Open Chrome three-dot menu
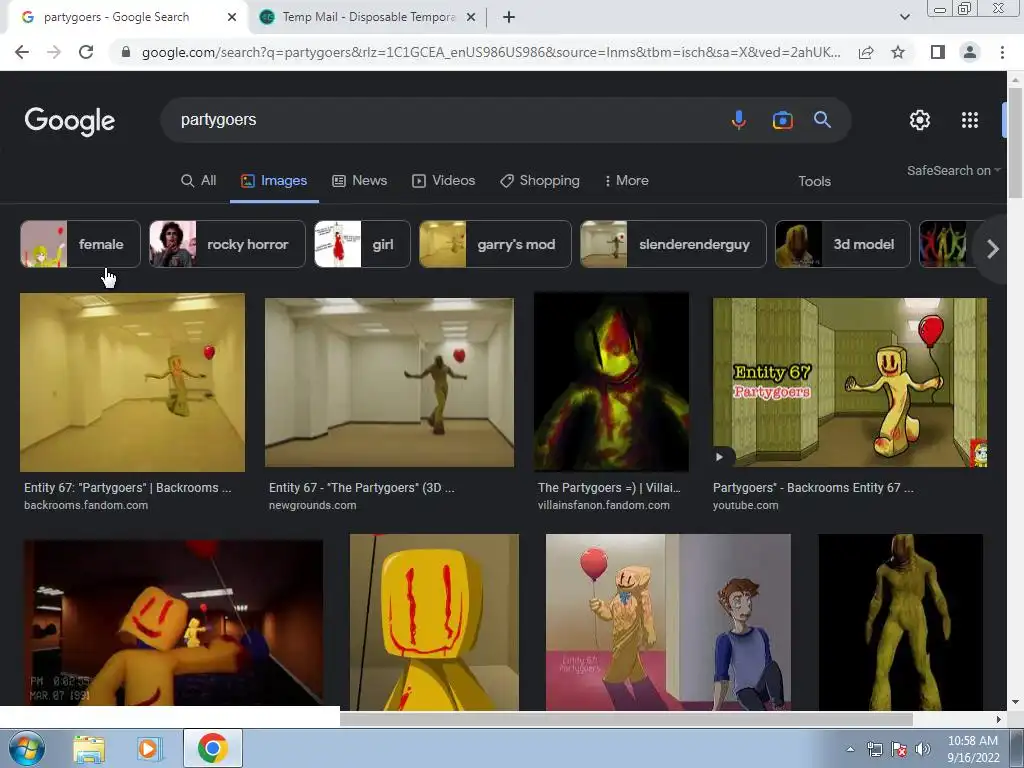 tap(1002, 52)
